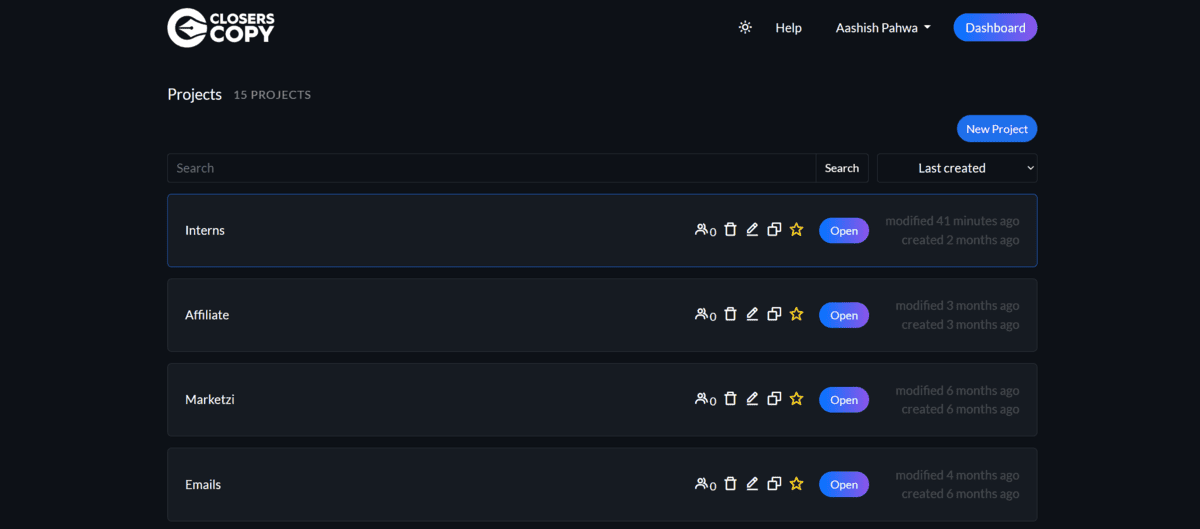Edit the Emails project name with pencil icon
This screenshot has height=529, width=1200.
pyautogui.click(x=752, y=484)
